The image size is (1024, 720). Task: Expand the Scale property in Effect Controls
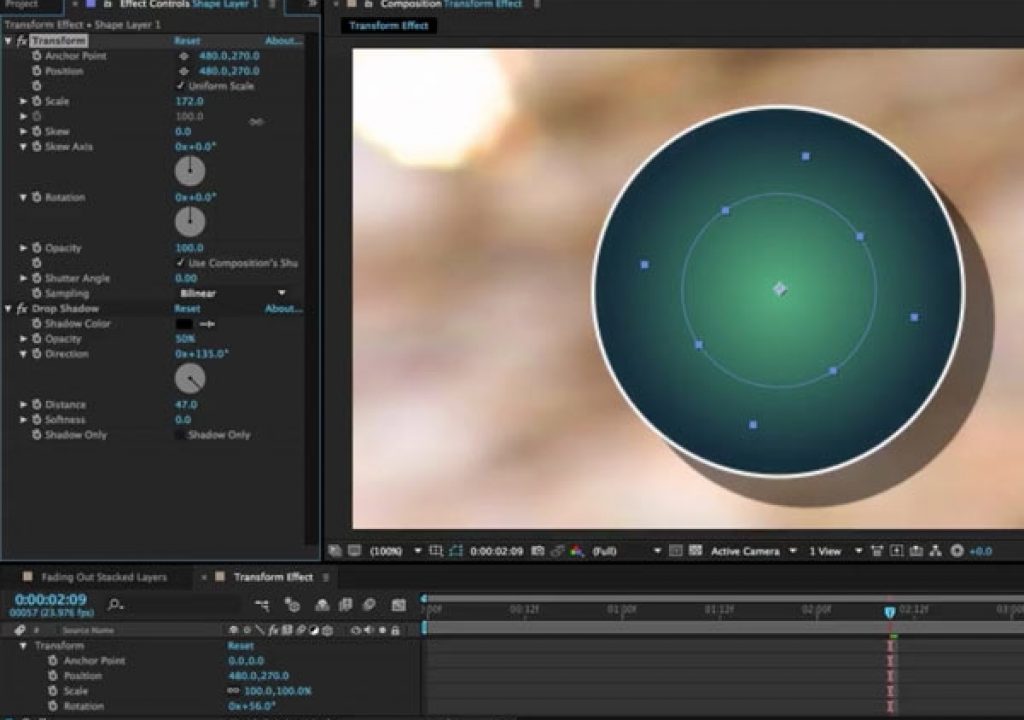coord(24,101)
